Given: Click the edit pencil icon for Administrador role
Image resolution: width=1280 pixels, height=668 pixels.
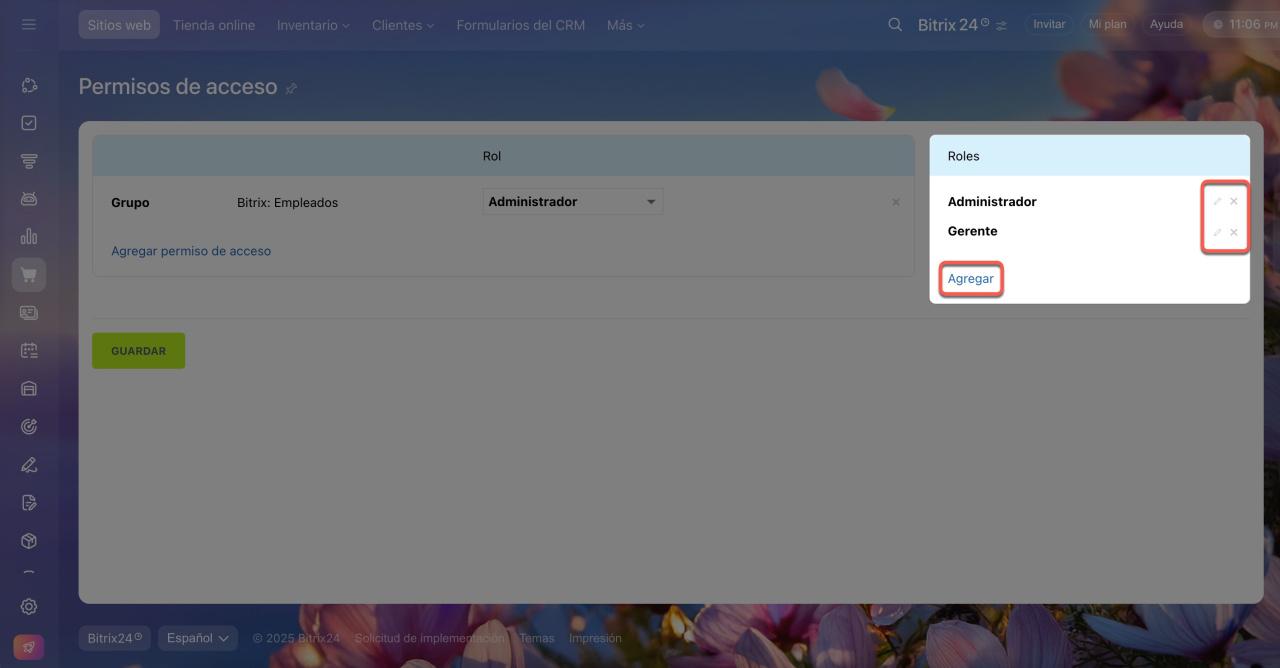Looking at the screenshot, I should point(1217,202).
